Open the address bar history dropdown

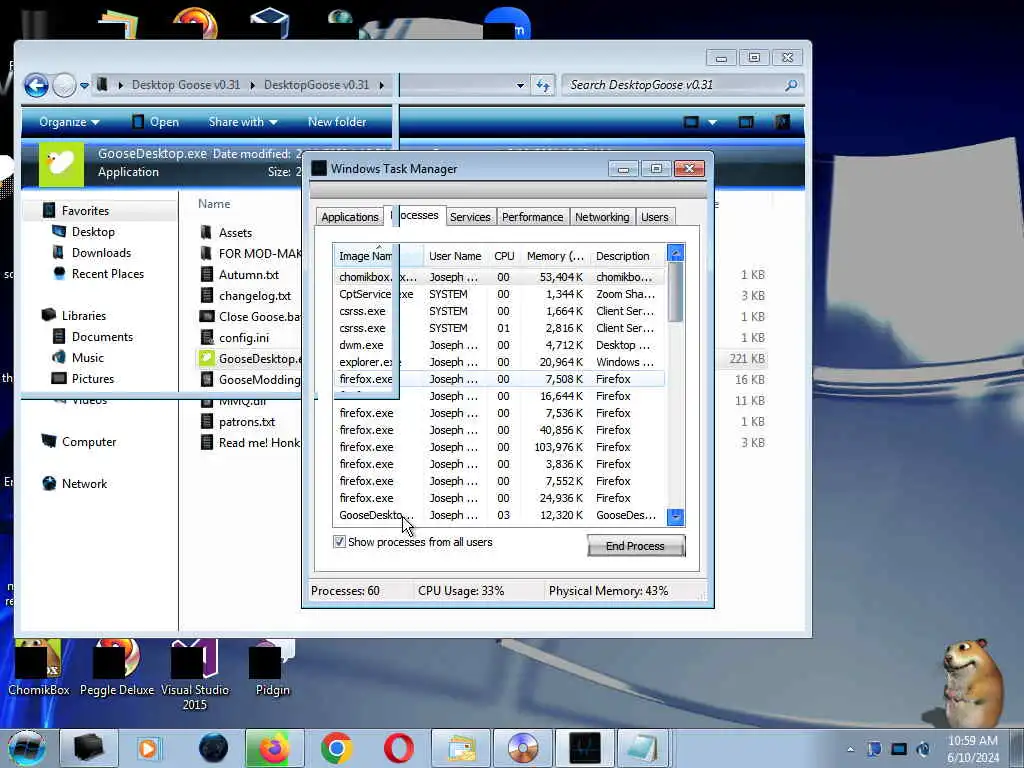coord(520,86)
